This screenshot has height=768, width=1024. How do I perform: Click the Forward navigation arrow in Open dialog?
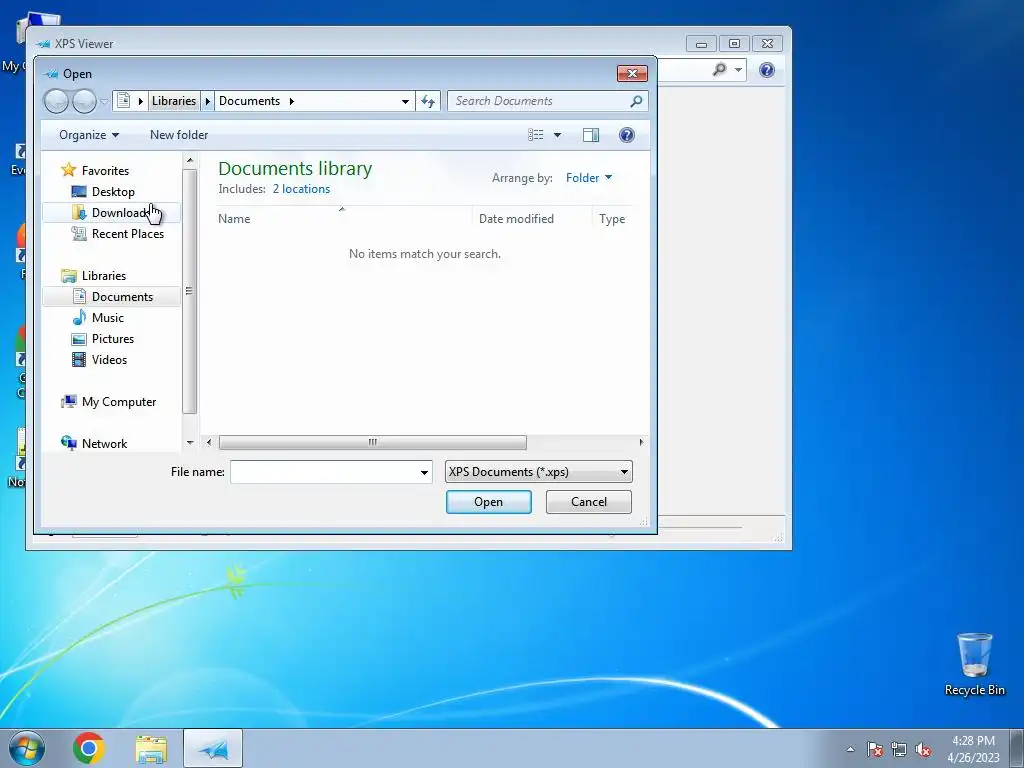(x=84, y=101)
